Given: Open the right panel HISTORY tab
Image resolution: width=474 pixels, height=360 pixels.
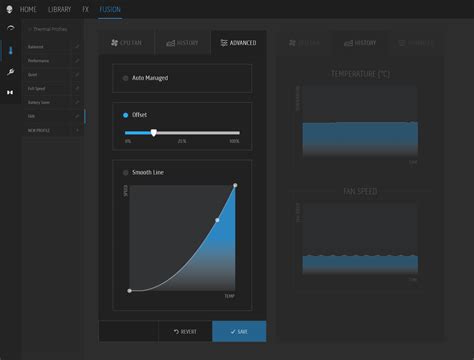Looking at the screenshot, I should (x=360, y=43).
